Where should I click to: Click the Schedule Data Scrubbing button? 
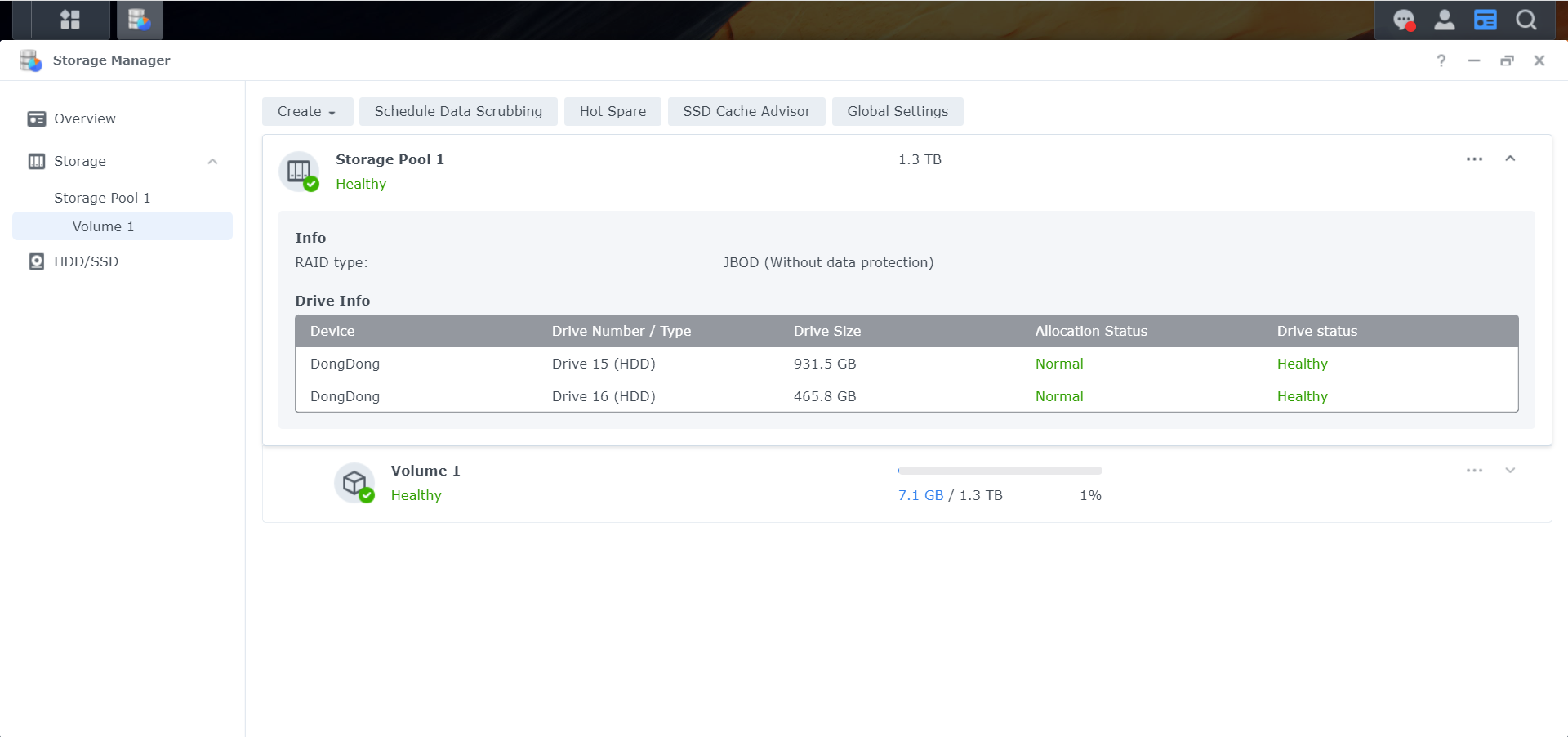pos(458,111)
